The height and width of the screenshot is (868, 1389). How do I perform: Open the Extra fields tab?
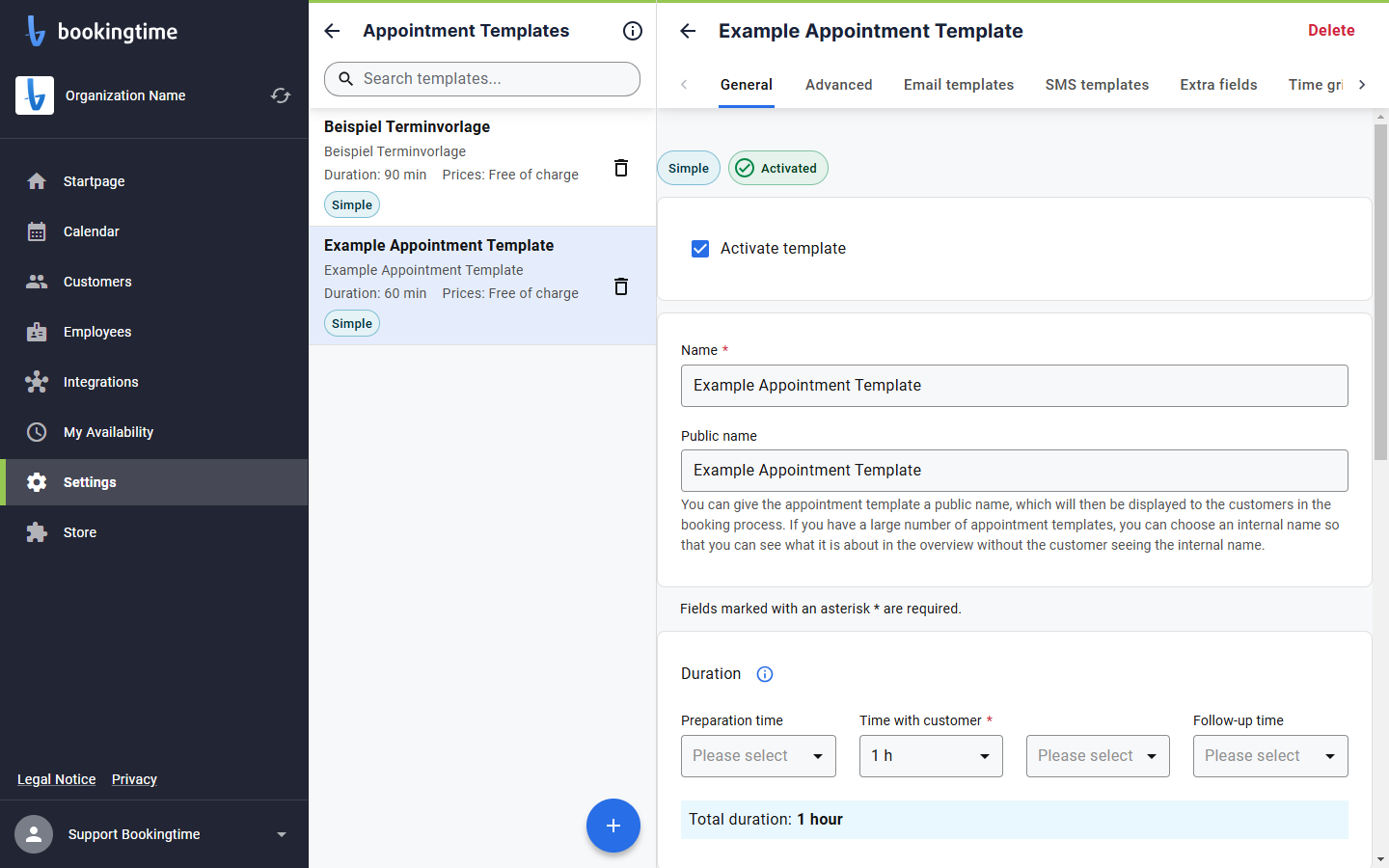tap(1218, 85)
